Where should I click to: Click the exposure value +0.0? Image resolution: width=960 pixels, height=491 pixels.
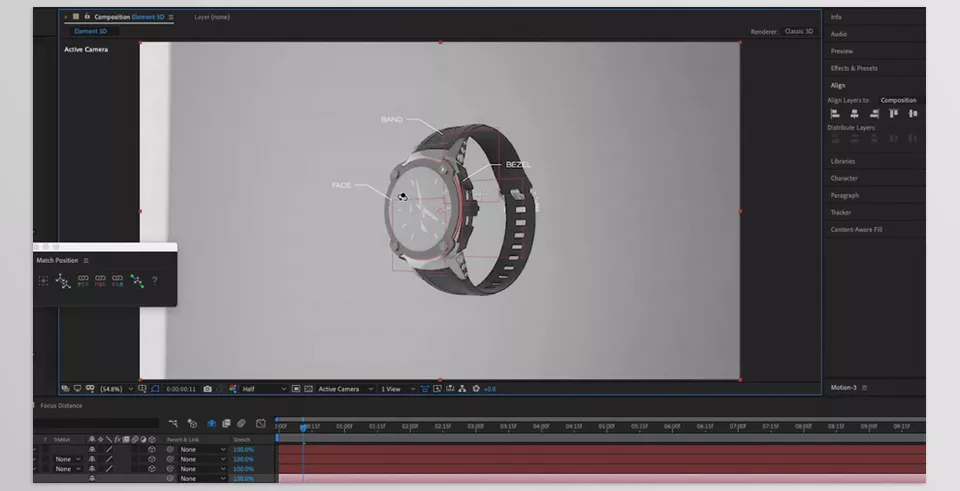[x=490, y=389]
